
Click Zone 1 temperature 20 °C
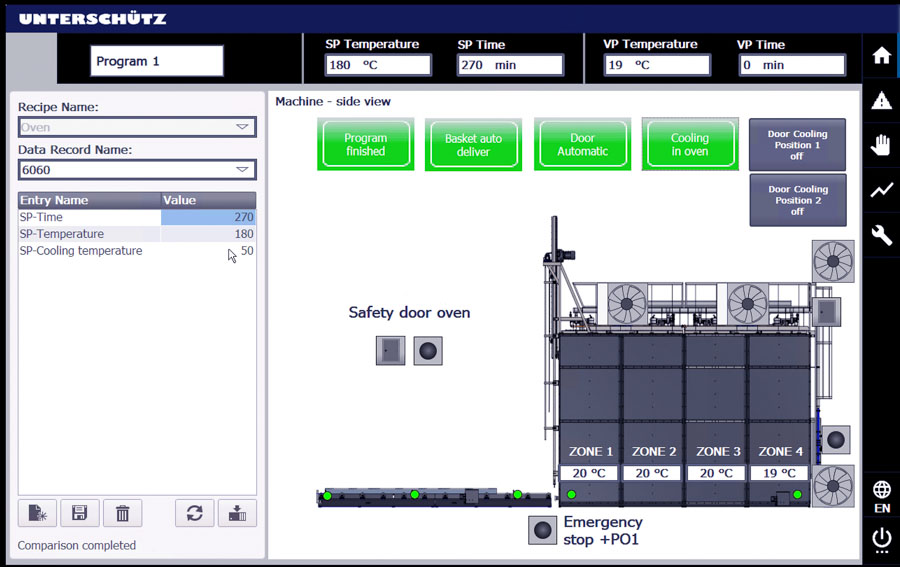589,473
